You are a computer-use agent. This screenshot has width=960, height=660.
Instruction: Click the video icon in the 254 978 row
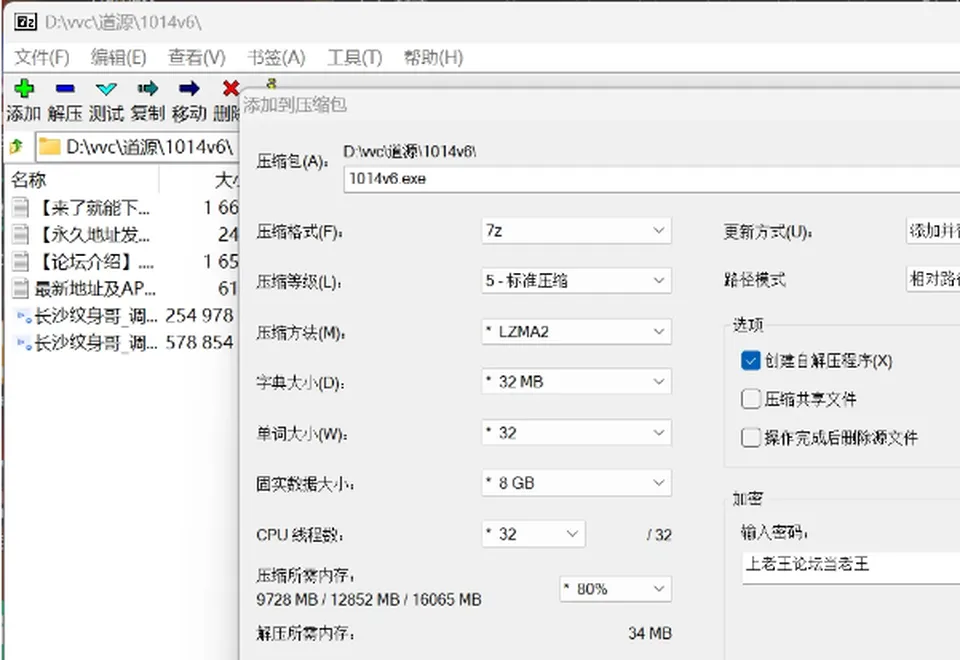pos(24,316)
